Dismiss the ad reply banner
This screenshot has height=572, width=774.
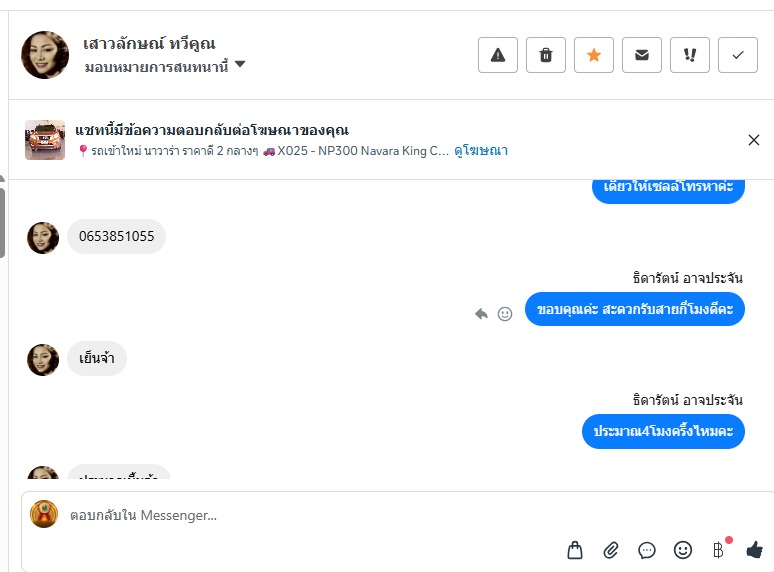(x=754, y=140)
